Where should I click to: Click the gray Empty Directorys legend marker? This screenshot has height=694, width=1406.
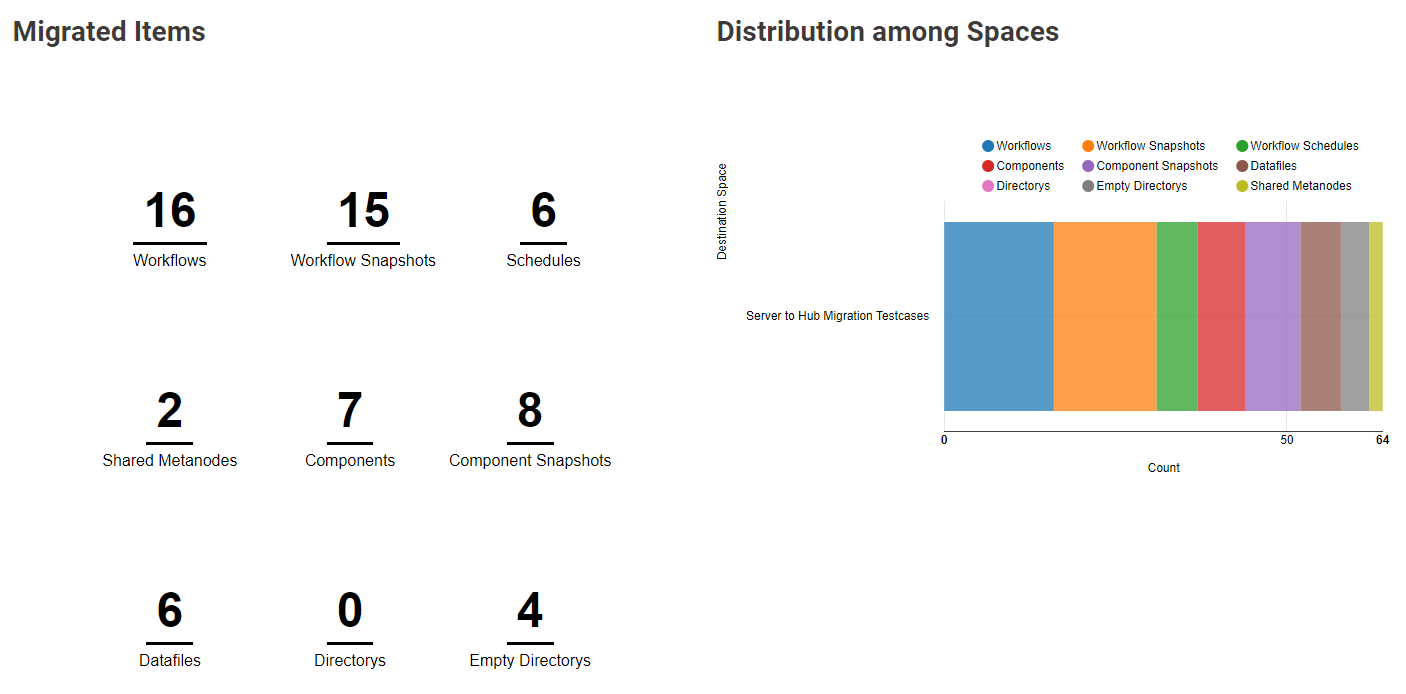[x=1088, y=186]
